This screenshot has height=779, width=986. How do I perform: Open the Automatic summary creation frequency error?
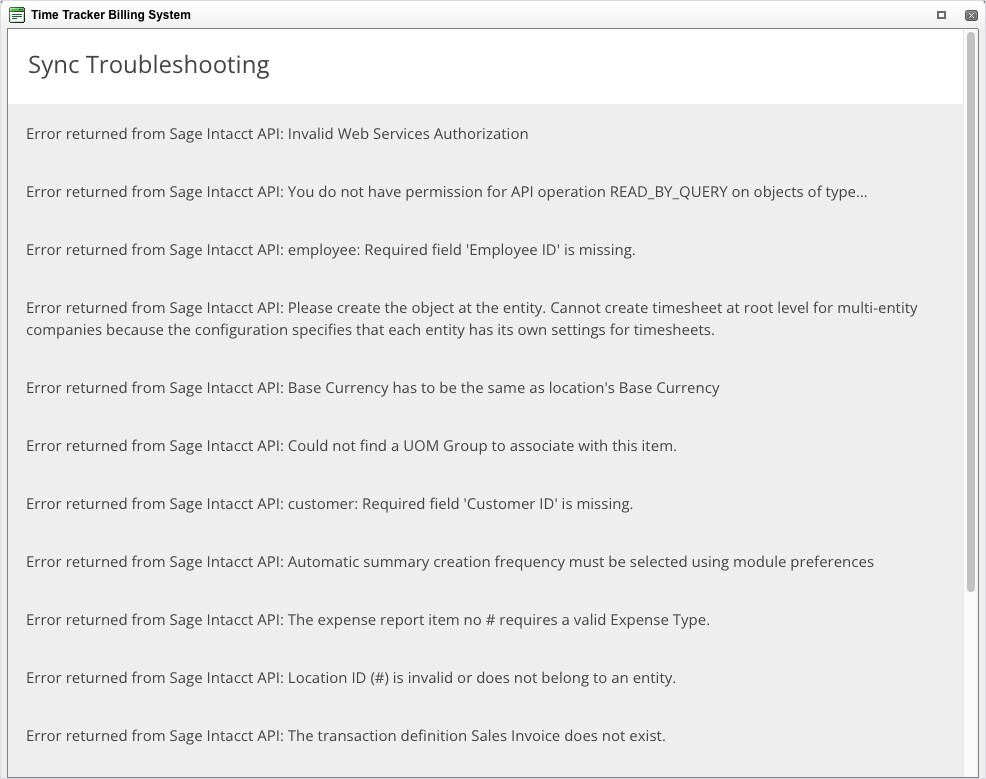[x=450, y=561]
